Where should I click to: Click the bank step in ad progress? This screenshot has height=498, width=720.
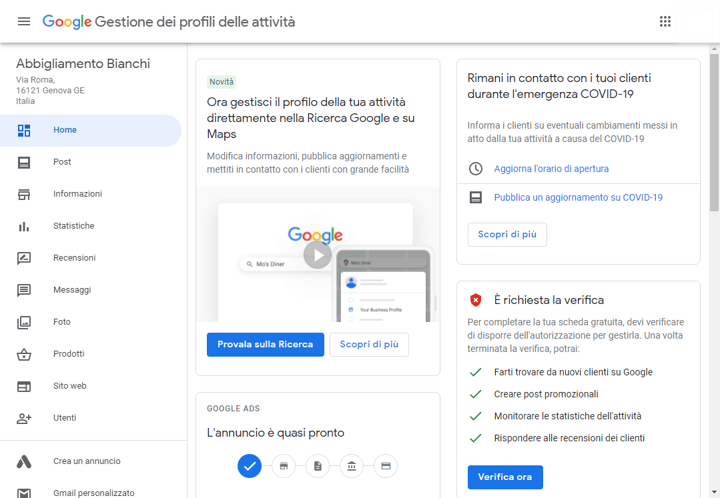tap(352, 466)
